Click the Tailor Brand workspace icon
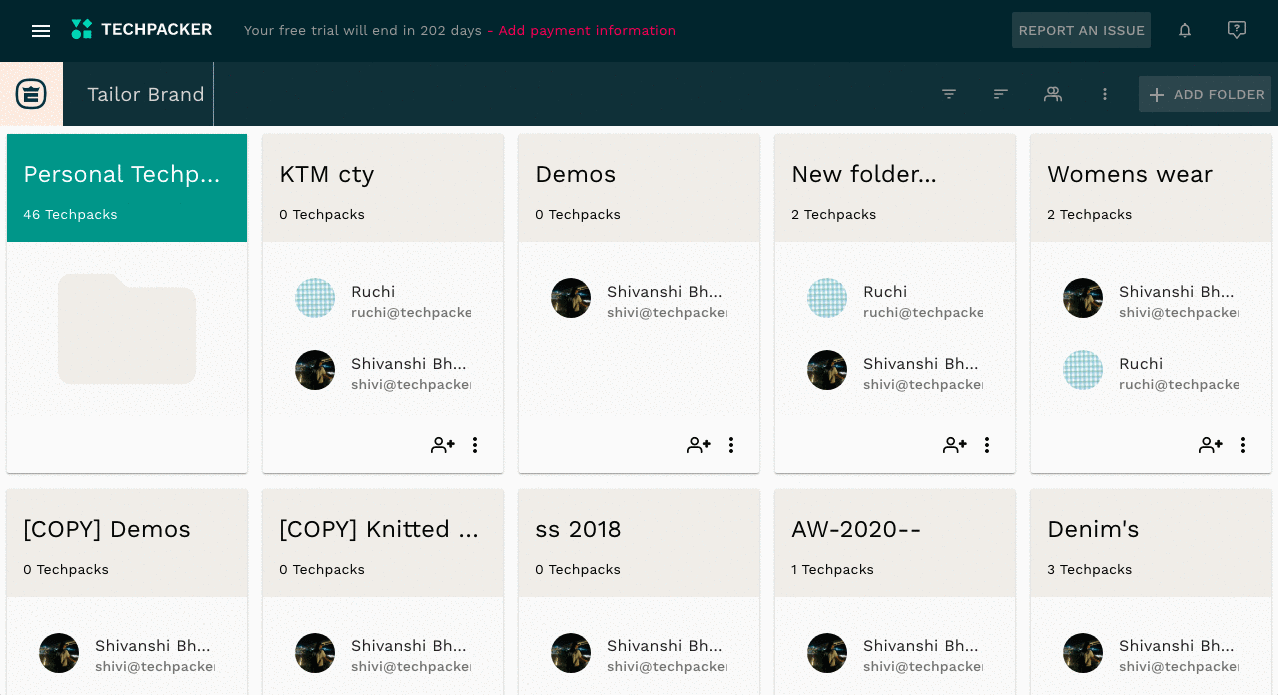Image resolution: width=1278 pixels, height=695 pixels. (x=32, y=94)
